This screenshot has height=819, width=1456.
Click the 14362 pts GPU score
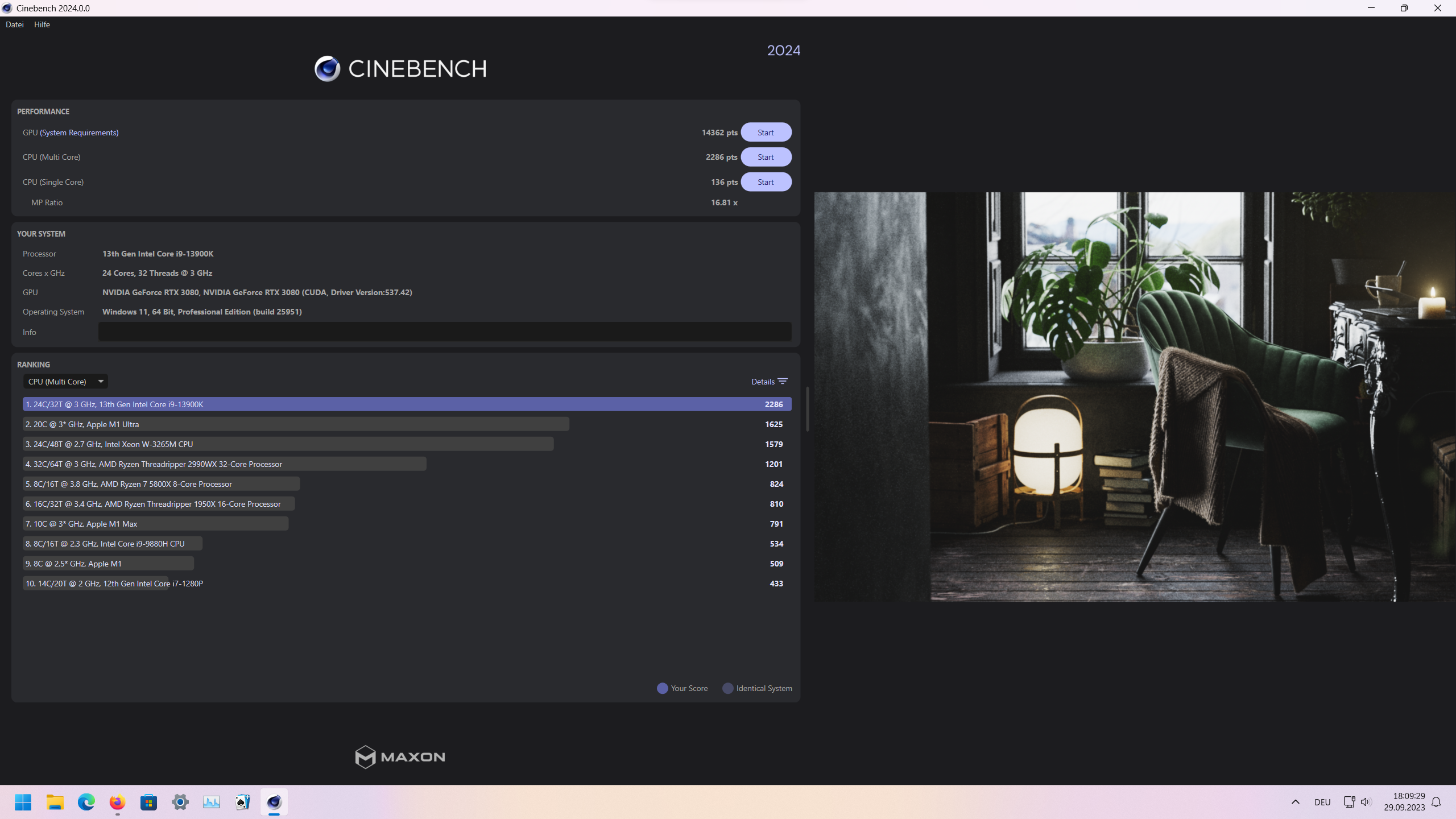click(x=719, y=133)
